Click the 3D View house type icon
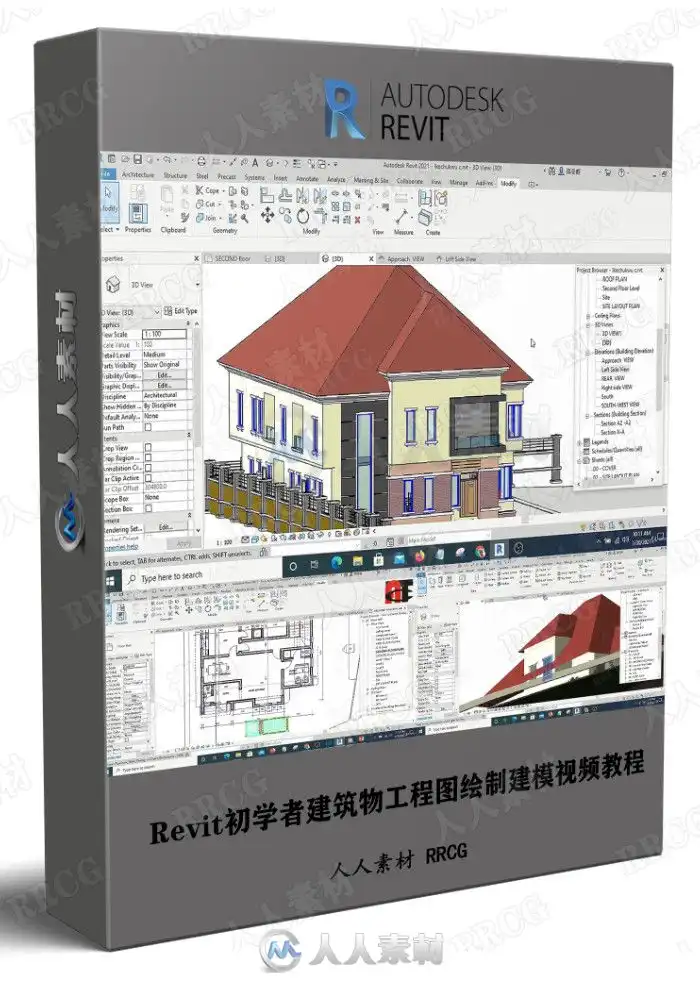Screen dimensions: 700x982 113,284
